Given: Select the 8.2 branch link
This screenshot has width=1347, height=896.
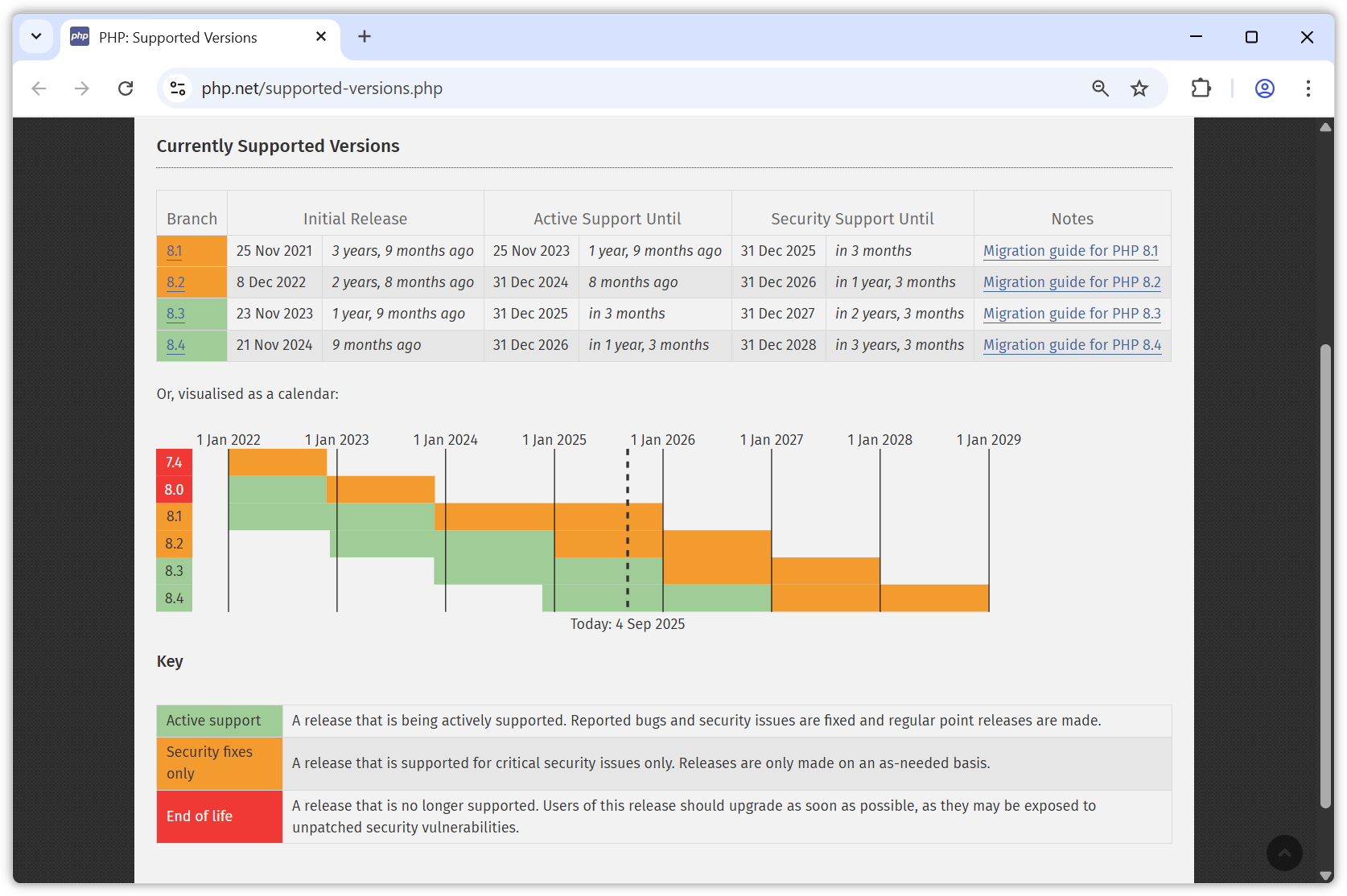Looking at the screenshot, I should (x=175, y=282).
